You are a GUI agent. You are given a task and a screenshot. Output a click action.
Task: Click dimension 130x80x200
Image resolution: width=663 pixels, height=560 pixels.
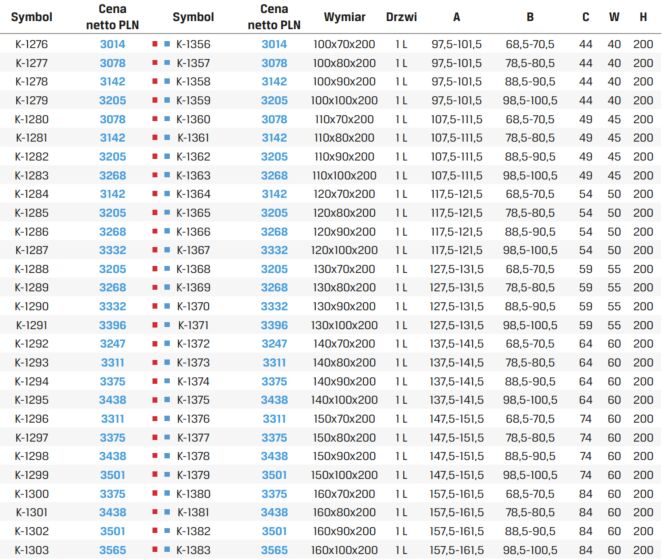(344, 287)
